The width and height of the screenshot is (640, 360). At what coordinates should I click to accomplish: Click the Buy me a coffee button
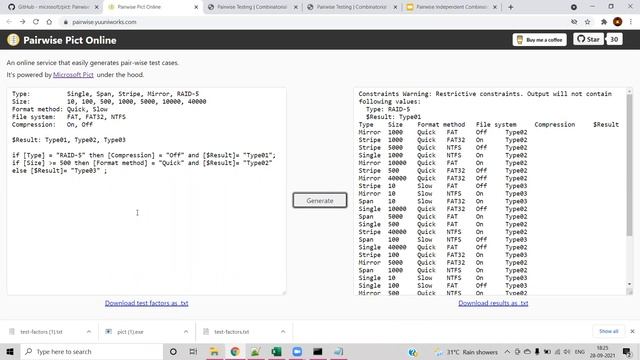[x=540, y=40]
